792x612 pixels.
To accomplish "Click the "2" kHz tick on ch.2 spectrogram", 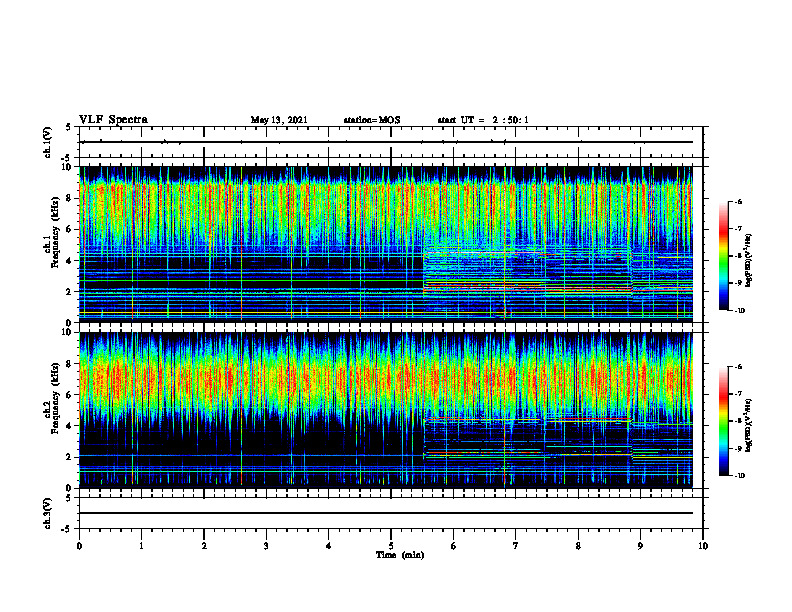I will point(70,457).
